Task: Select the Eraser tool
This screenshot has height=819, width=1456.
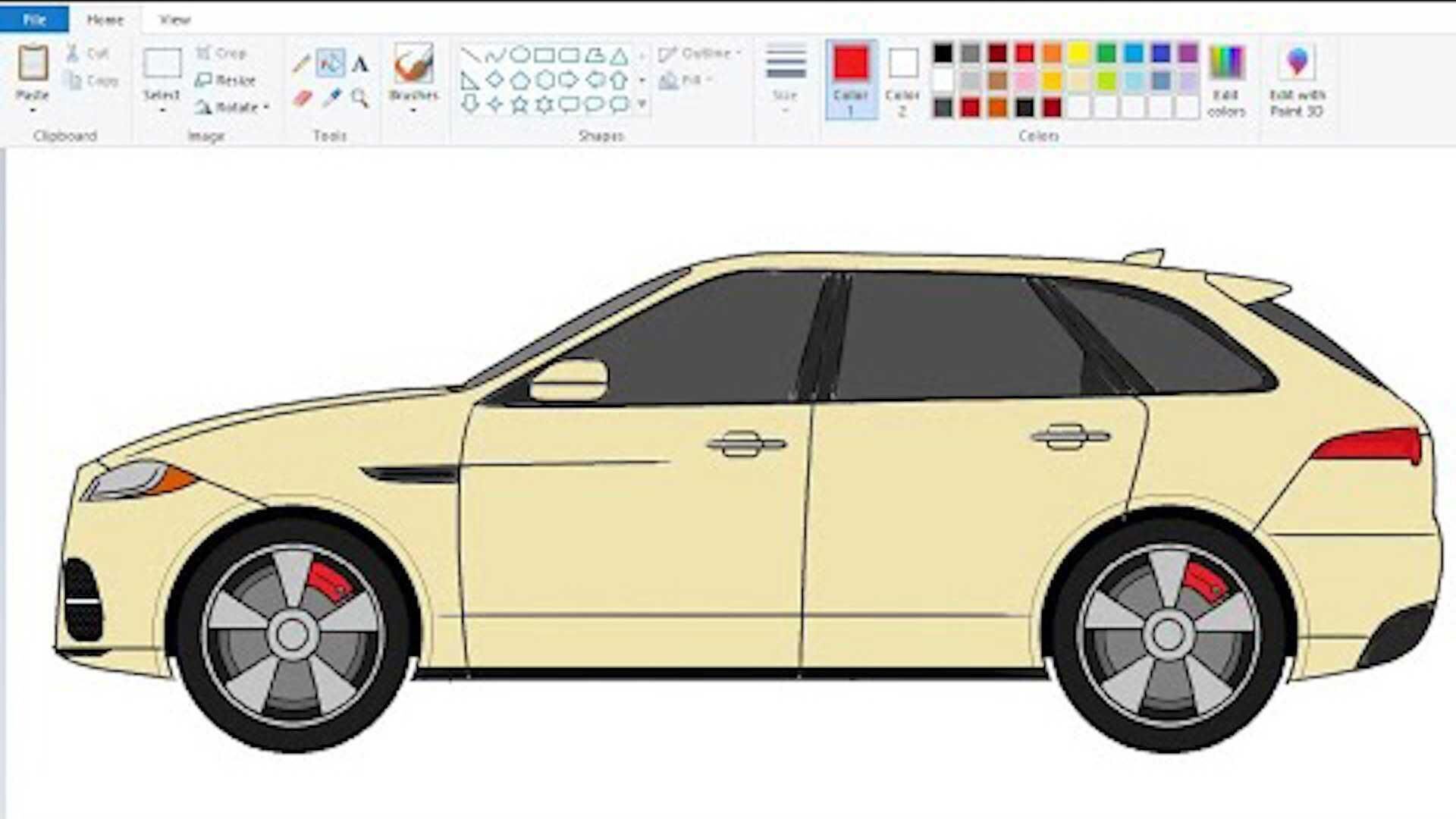Action: (304, 96)
